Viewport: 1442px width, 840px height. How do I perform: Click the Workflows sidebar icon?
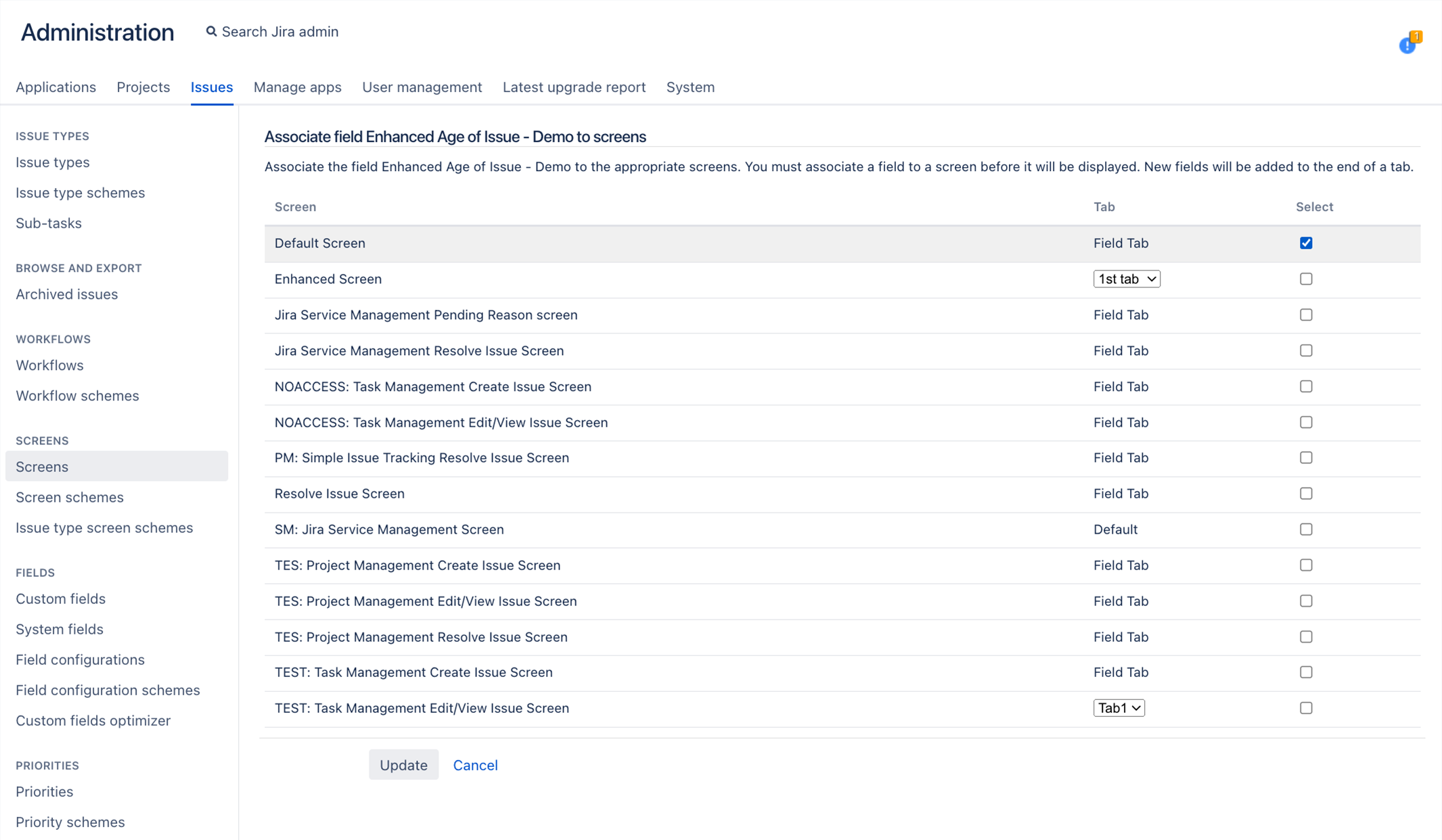50,365
